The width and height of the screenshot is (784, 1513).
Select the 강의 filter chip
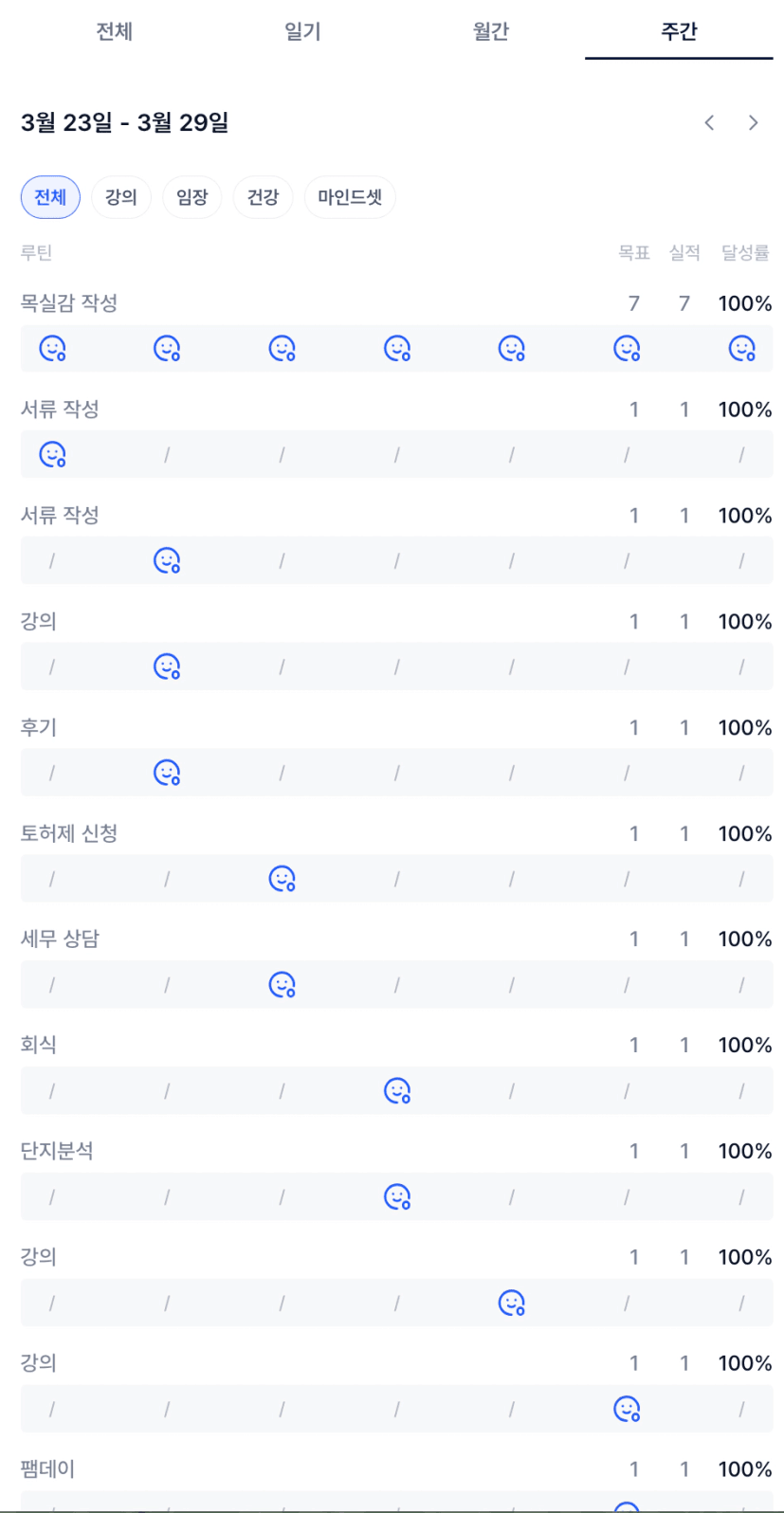121,197
